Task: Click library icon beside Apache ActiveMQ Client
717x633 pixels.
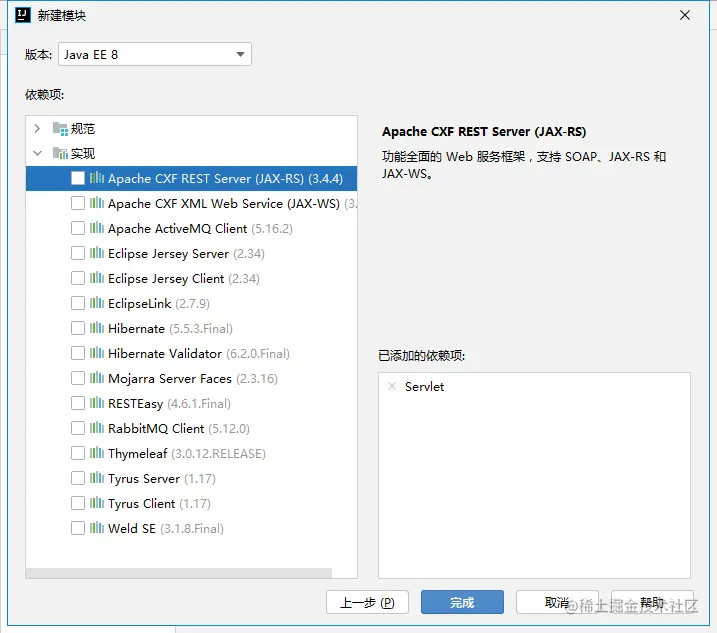Action: click(x=96, y=228)
